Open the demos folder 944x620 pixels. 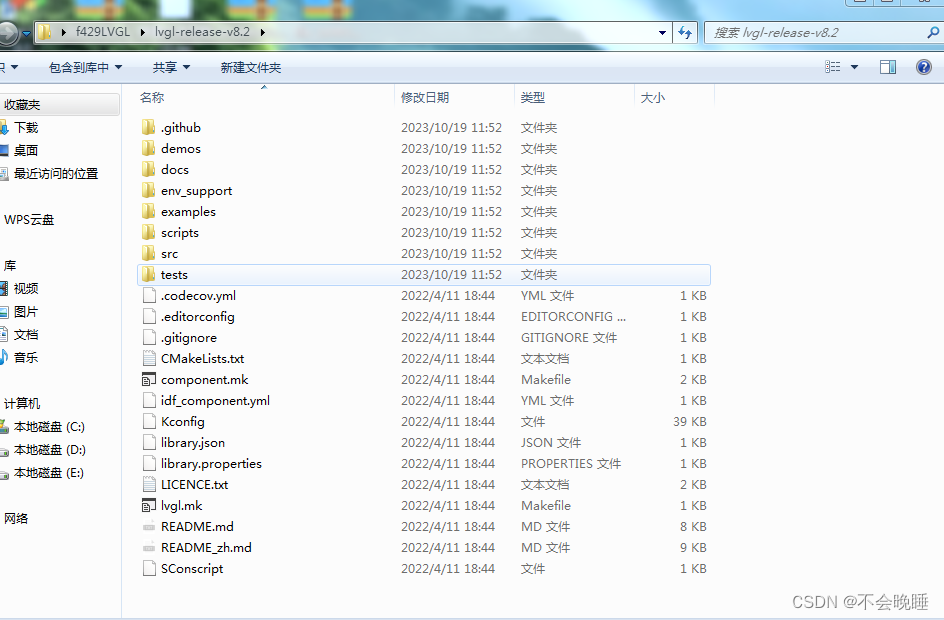[179, 148]
